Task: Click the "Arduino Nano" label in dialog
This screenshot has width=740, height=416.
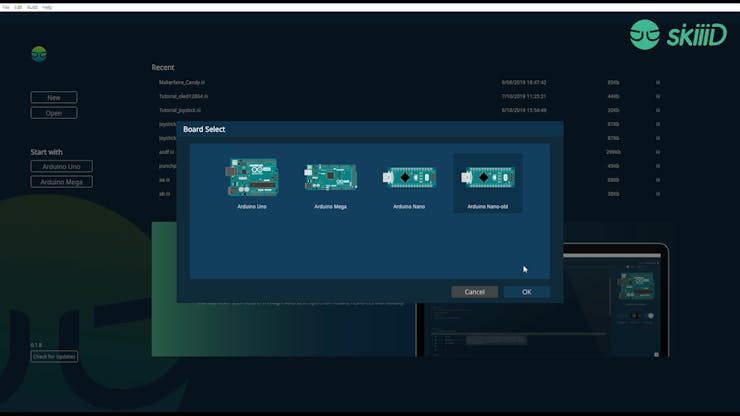Action: click(409, 207)
